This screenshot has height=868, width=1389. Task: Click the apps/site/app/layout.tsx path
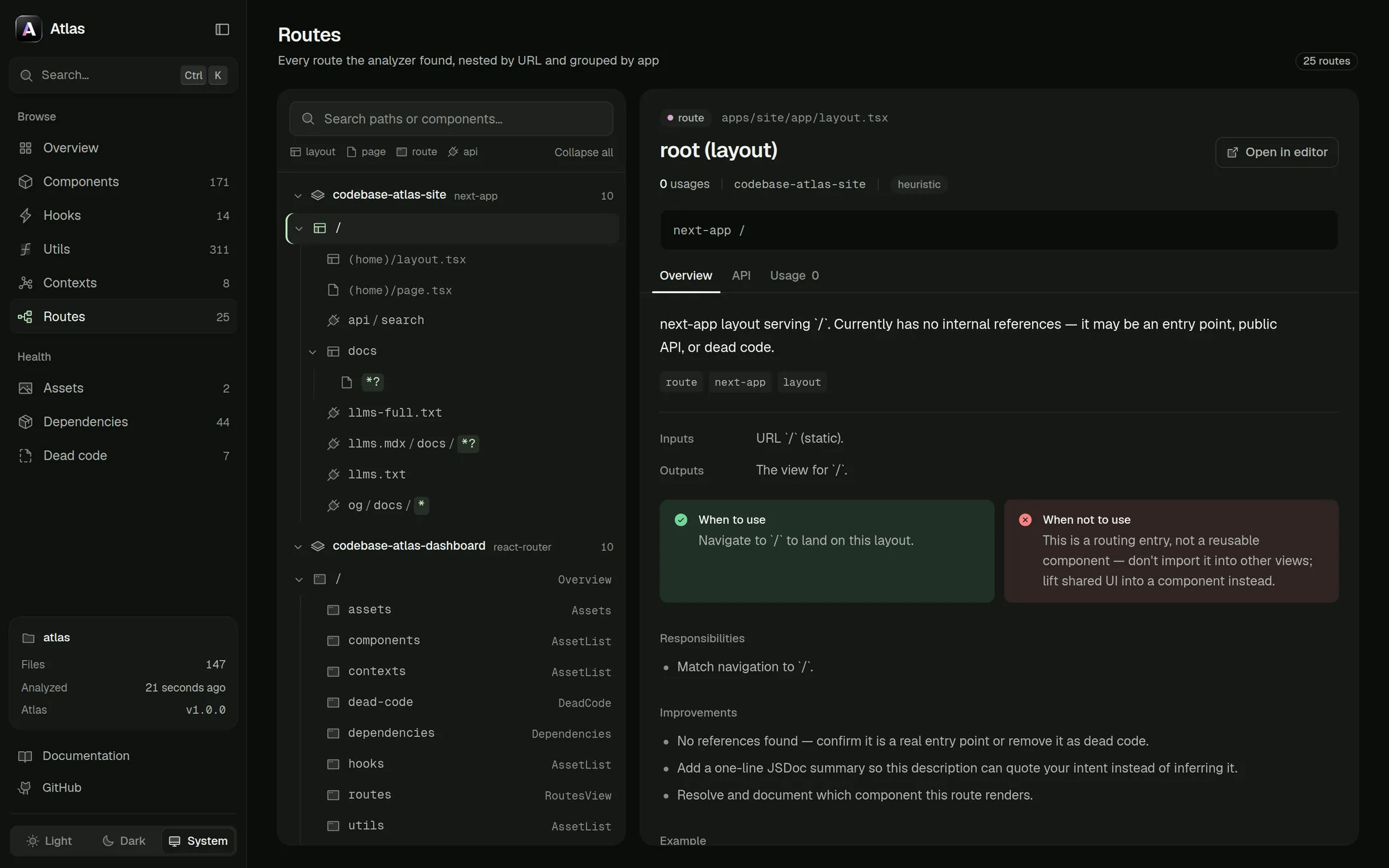(804, 118)
